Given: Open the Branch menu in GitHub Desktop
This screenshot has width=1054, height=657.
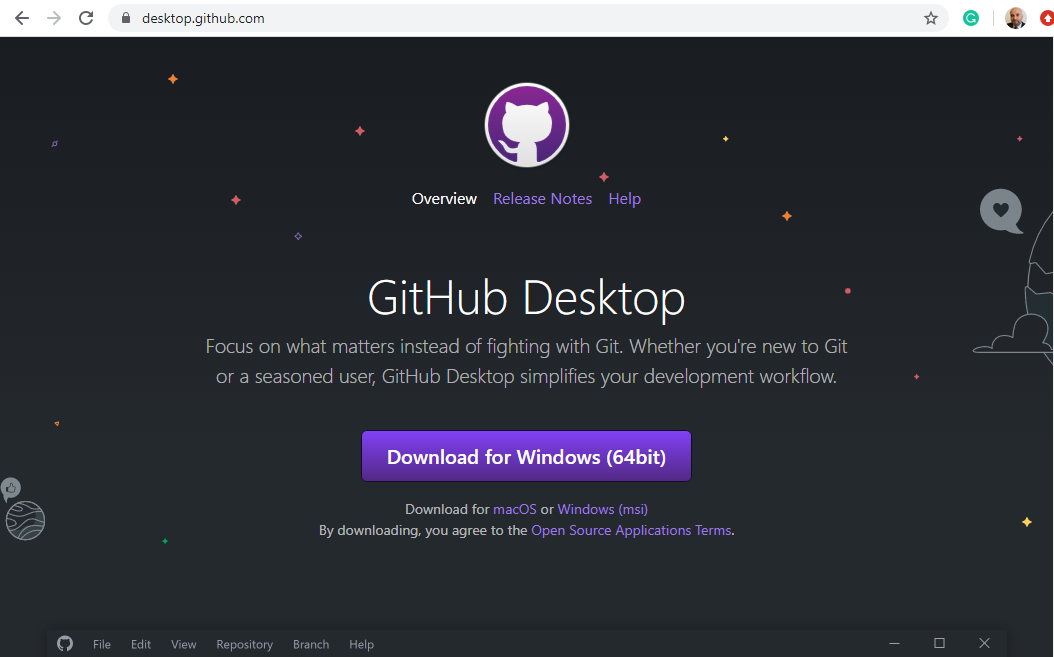Looking at the screenshot, I should click(x=310, y=644).
